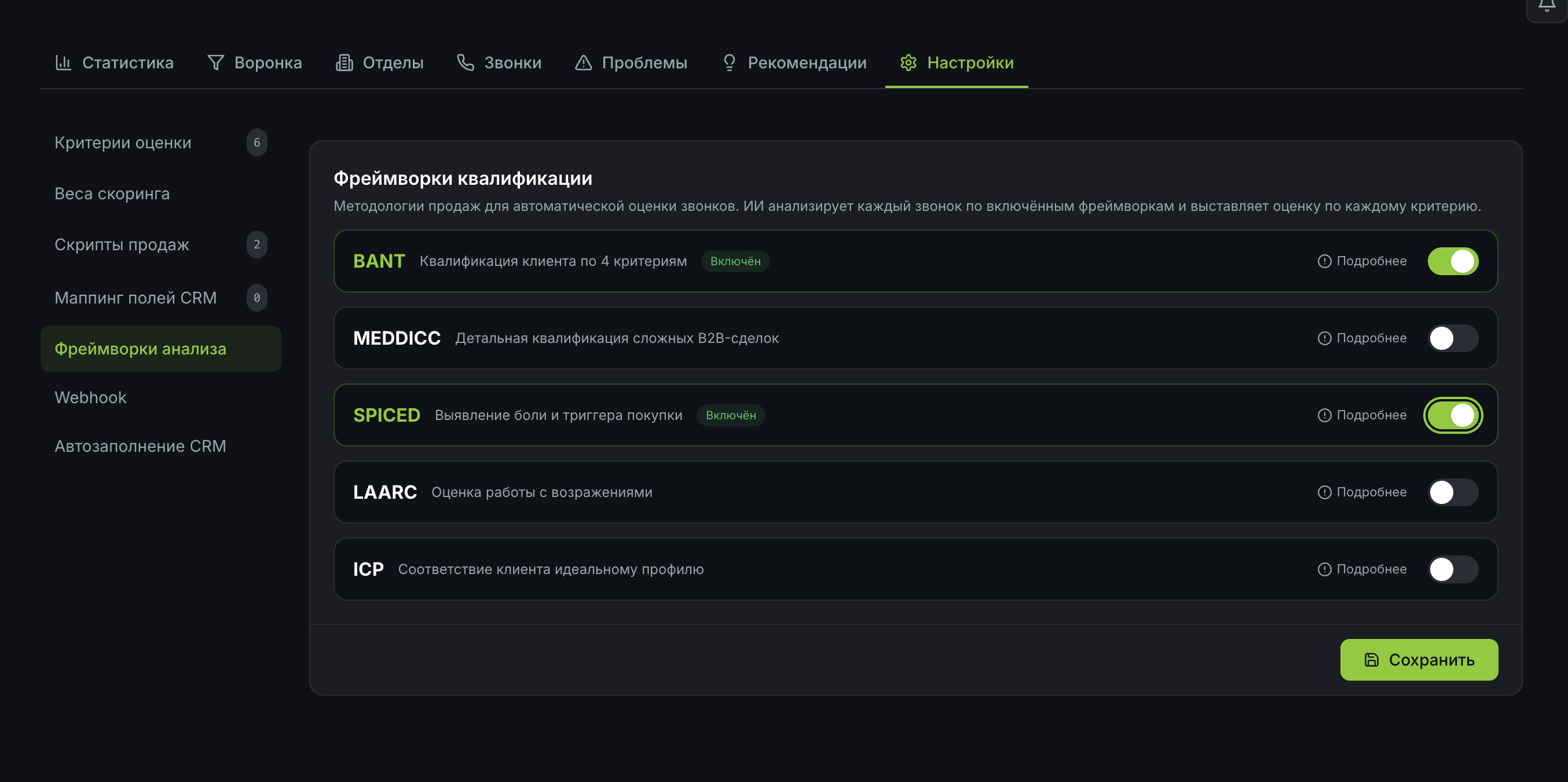Click the warning triangle icon for Проблемы
1568x782 pixels.
[x=583, y=63]
